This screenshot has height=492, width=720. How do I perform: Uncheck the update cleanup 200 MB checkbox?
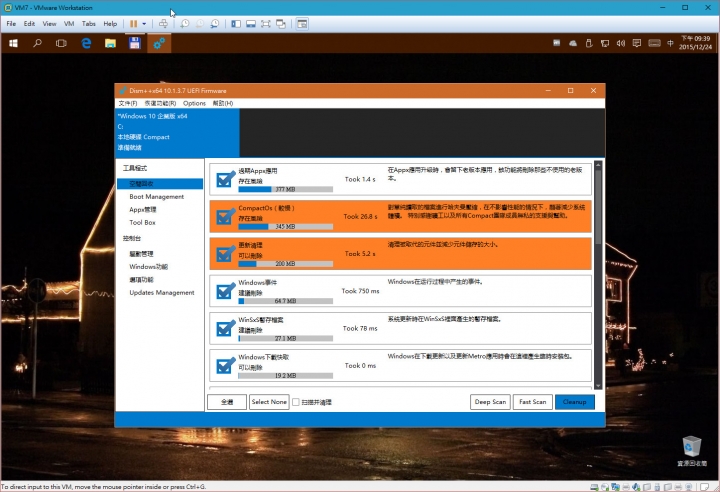pos(225,254)
